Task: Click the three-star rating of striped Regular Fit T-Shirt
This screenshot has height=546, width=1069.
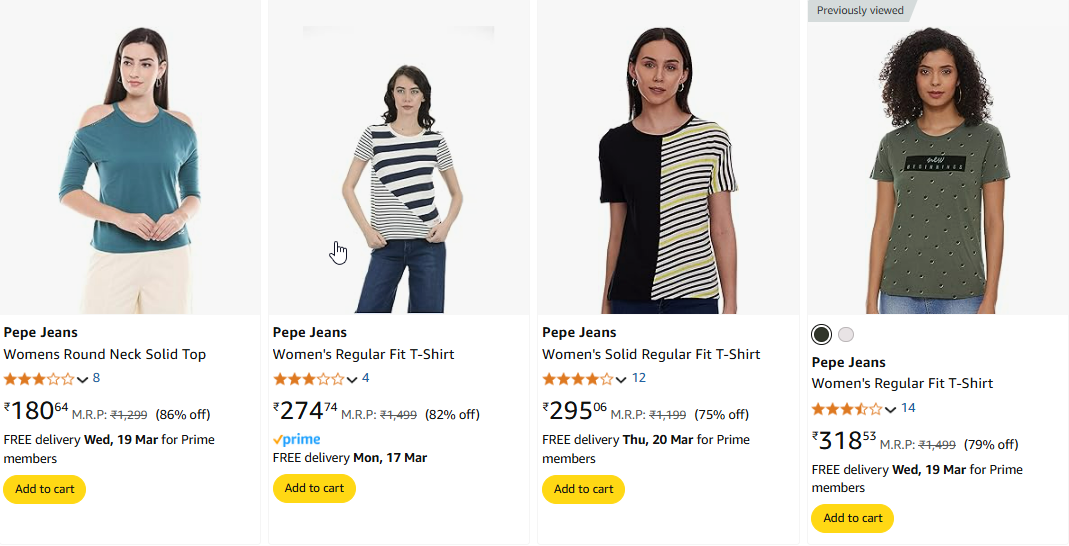Action: pyautogui.click(x=308, y=379)
